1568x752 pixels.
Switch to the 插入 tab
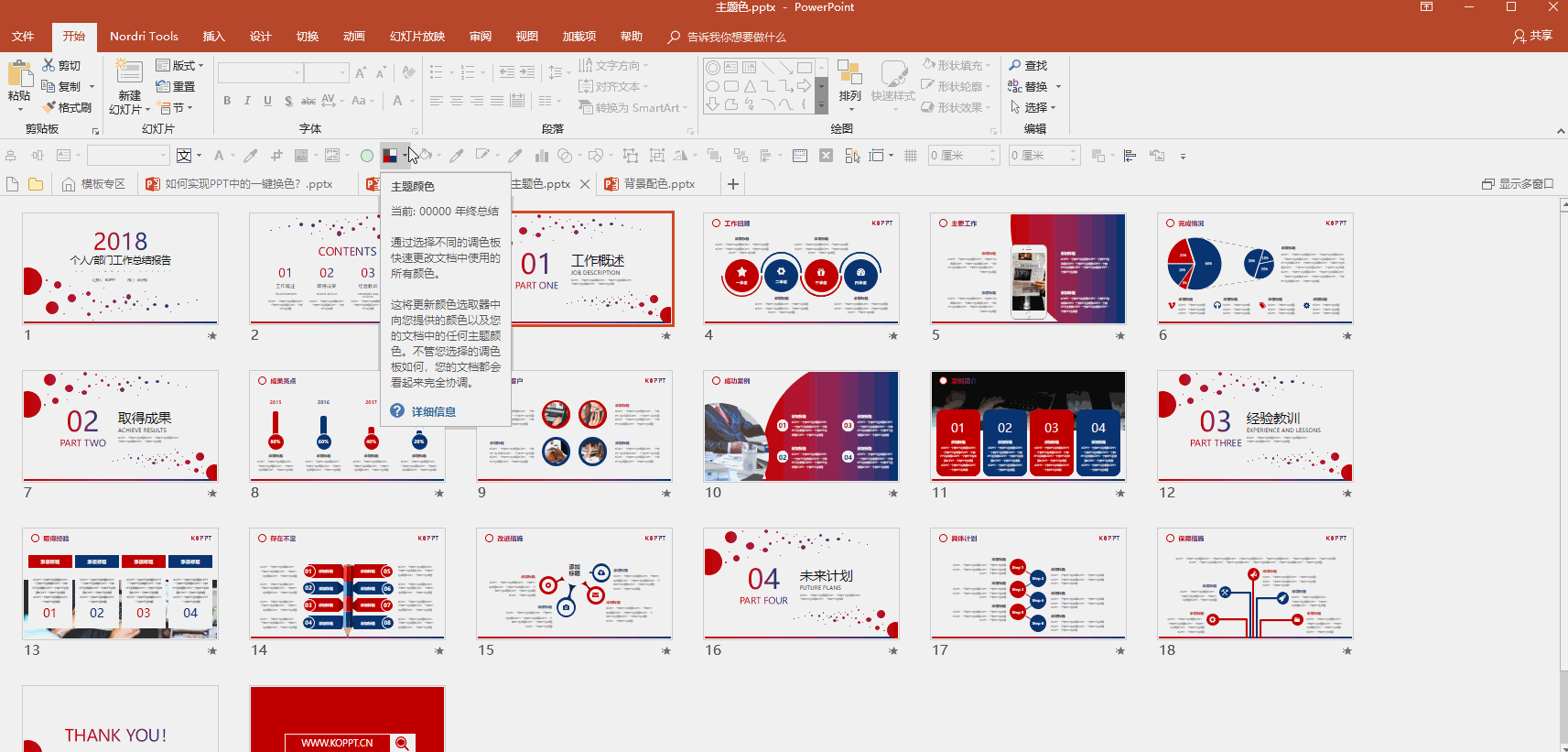point(213,37)
